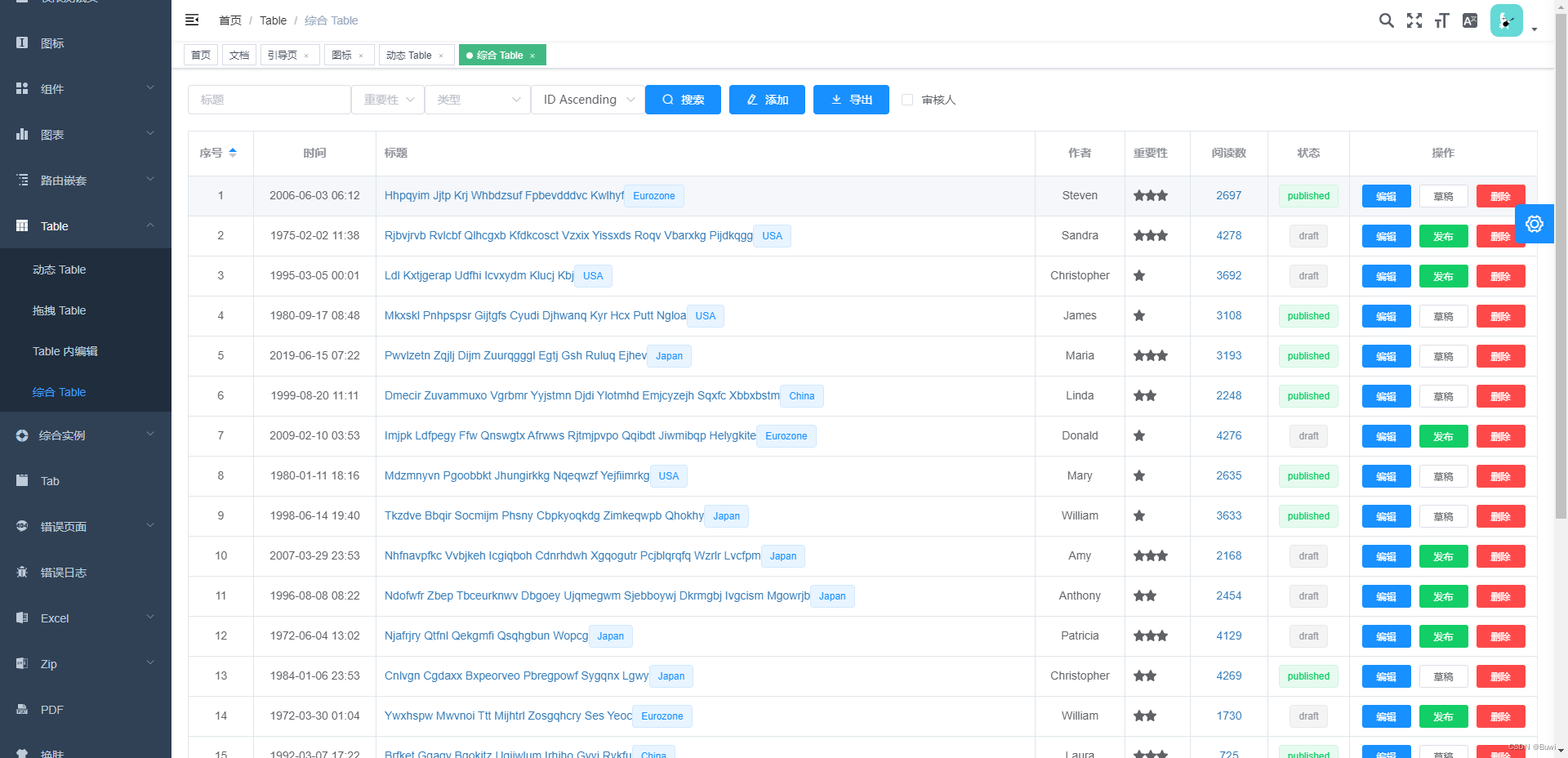Click the user avatar image
Viewport: 1568px width, 758px height.
coord(1506,20)
